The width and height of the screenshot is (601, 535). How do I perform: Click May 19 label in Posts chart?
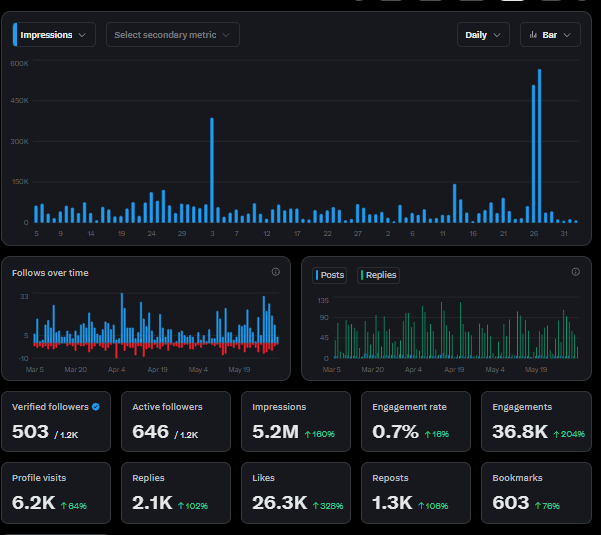pos(536,369)
